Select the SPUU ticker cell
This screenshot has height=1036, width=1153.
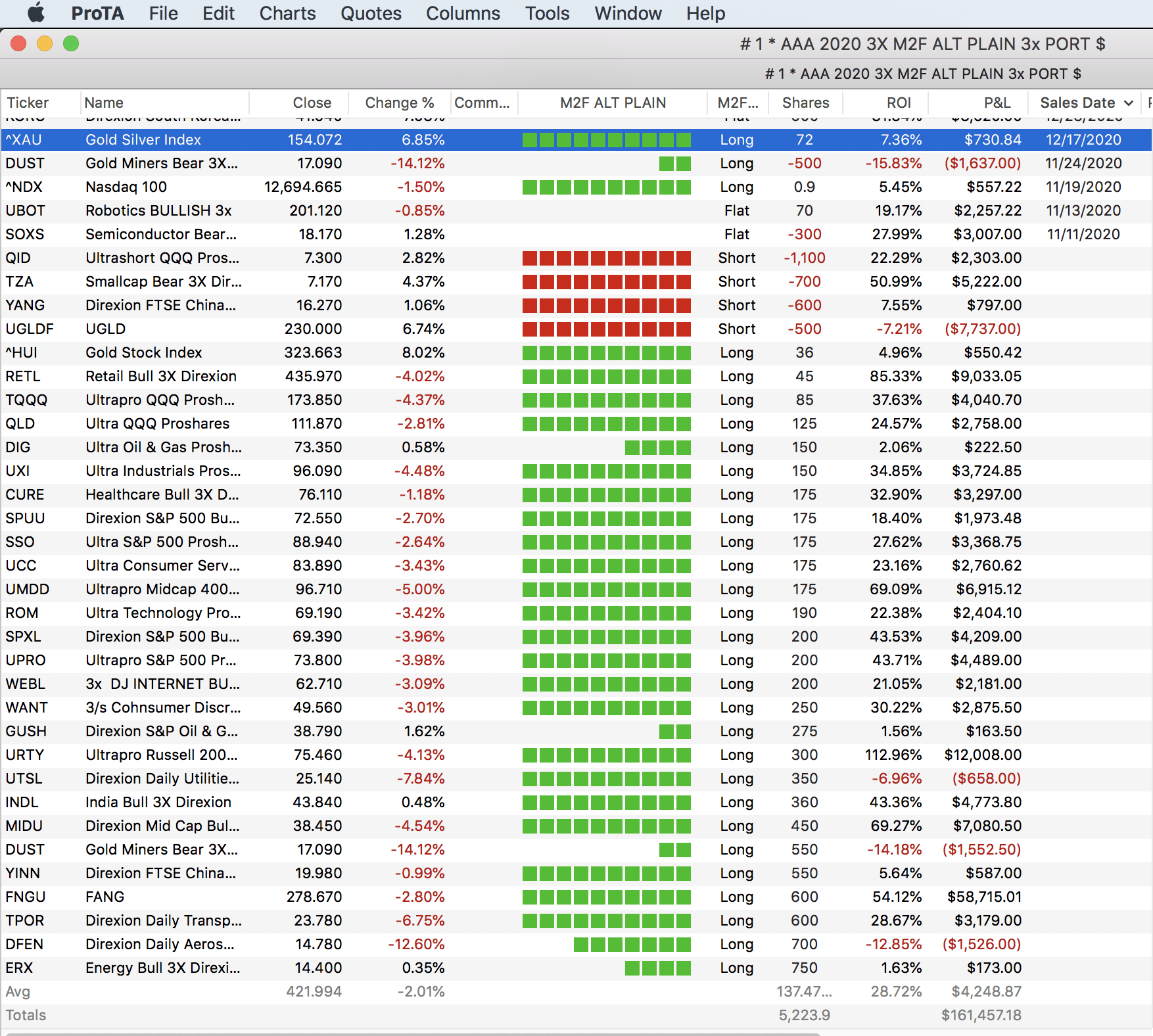[x=25, y=518]
